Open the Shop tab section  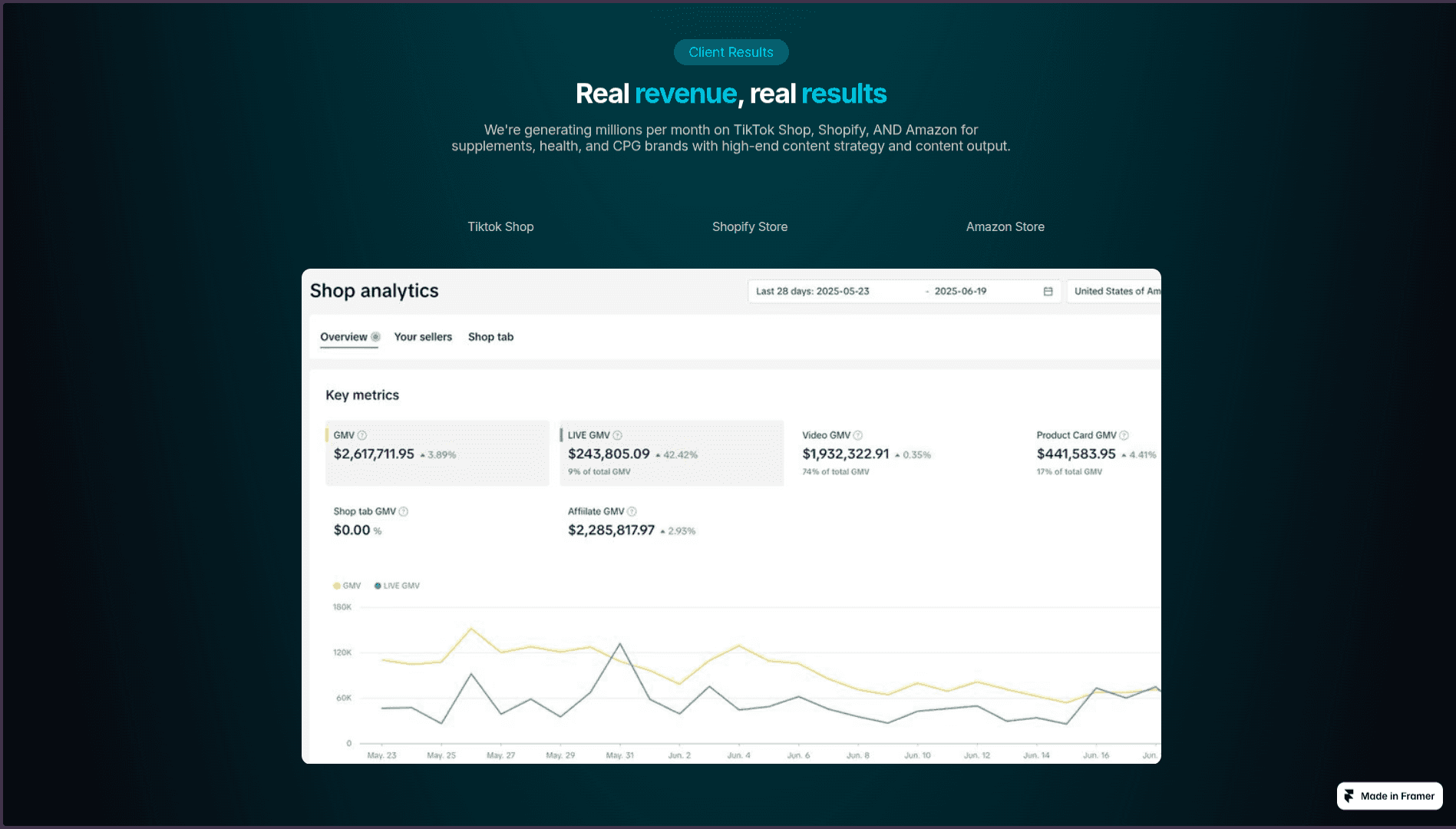(x=490, y=337)
